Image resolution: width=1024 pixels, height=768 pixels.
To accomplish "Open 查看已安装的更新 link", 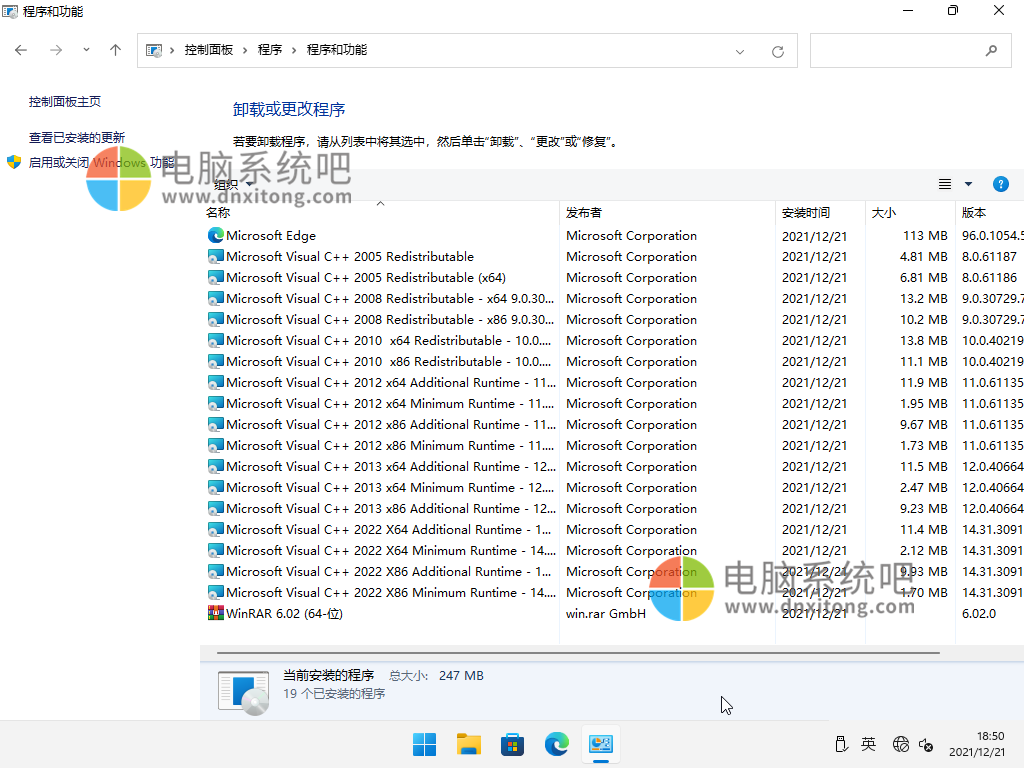I will pos(76,137).
